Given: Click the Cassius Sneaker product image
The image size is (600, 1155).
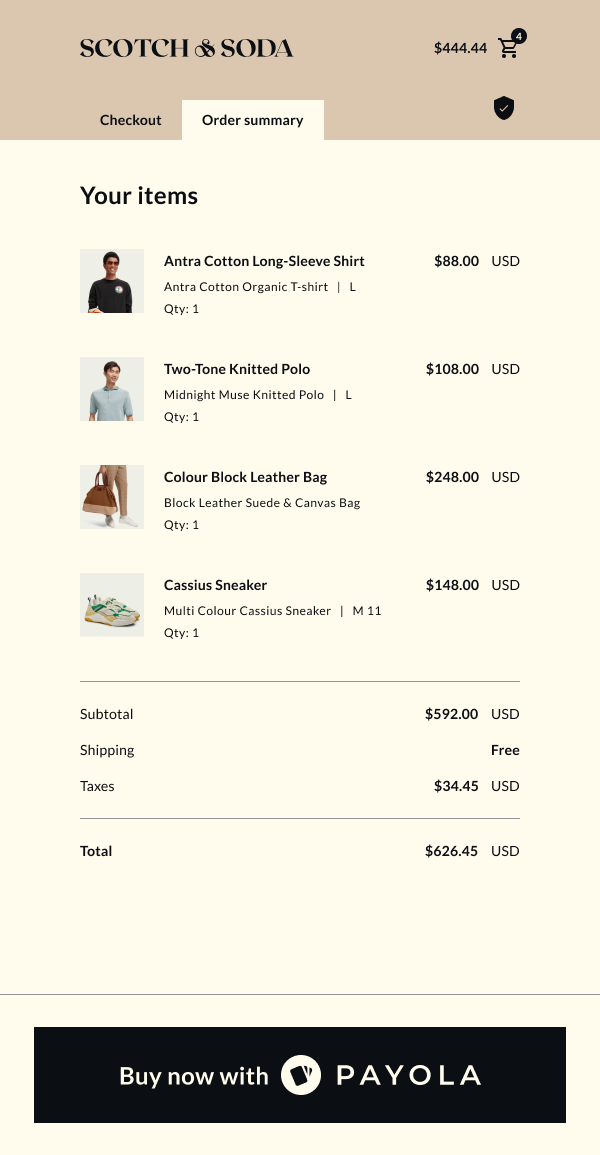Looking at the screenshot, I should [x=112, y=605].
